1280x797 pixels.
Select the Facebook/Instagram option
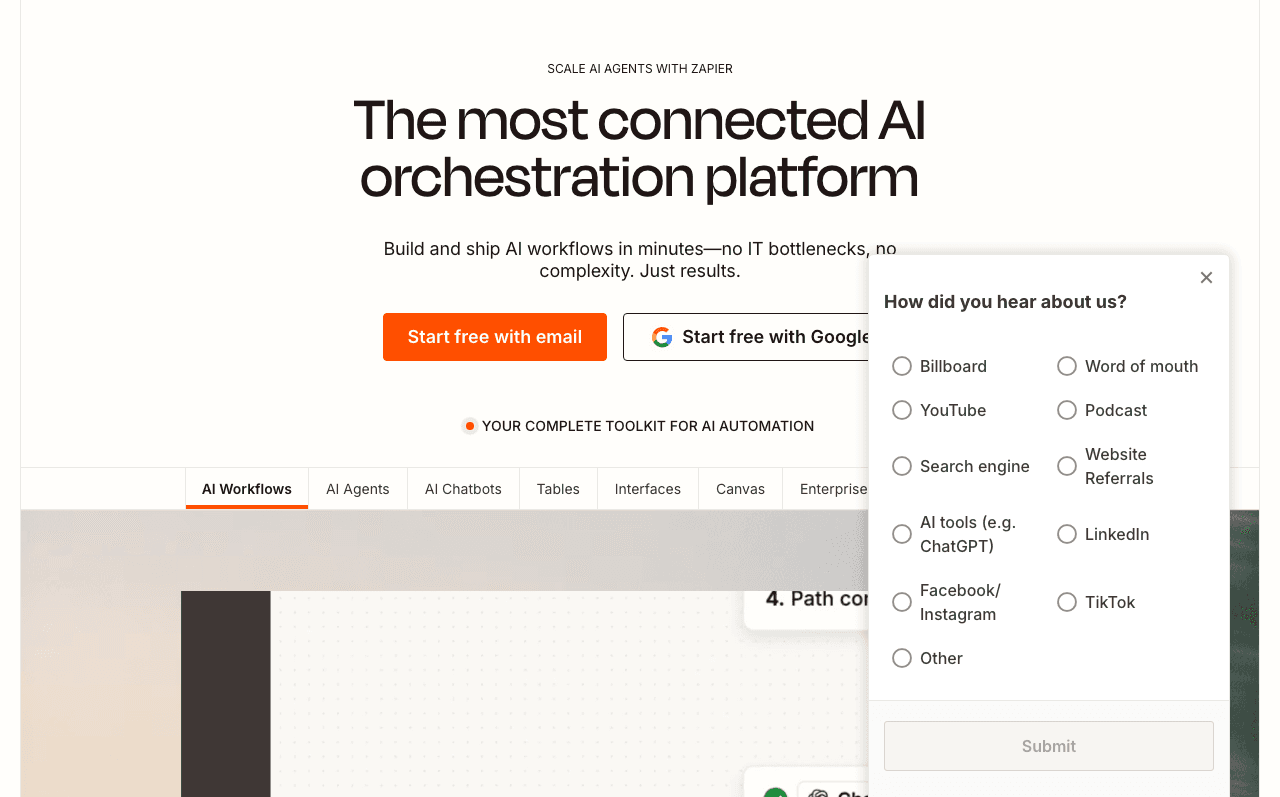(901, 602)
